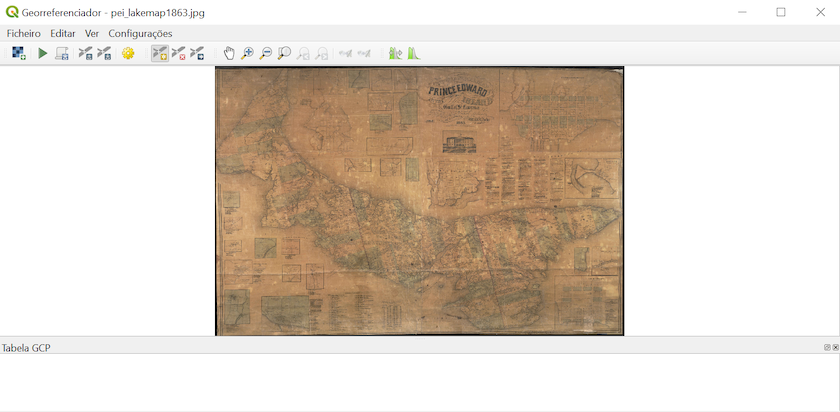Open the Configurações menu
The height and width of the screenshot is (412, 840).
140,33
